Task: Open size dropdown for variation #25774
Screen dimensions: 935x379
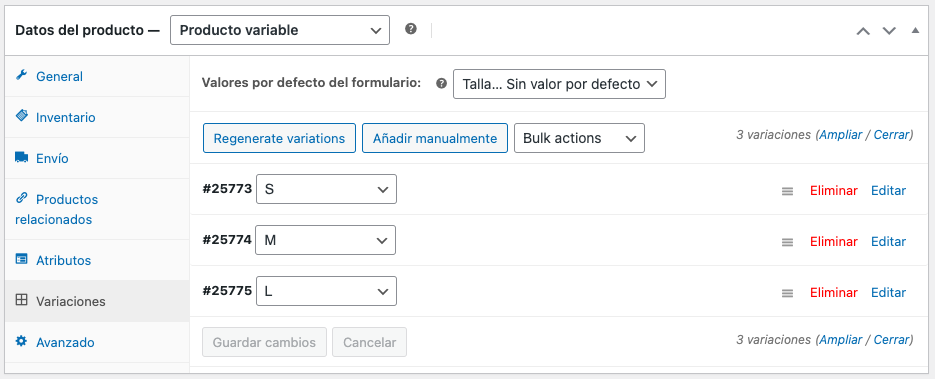Action: pyautogui.click(x=326, y=240)
